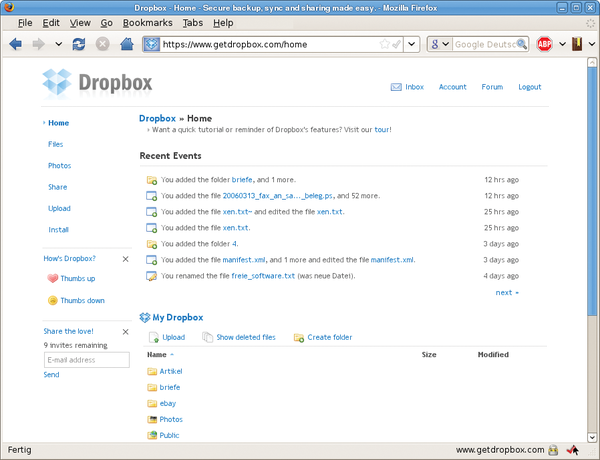This screenshot has width=600, height=460.
Task: Open the Bookmarks menu
Action: [147, 23]
